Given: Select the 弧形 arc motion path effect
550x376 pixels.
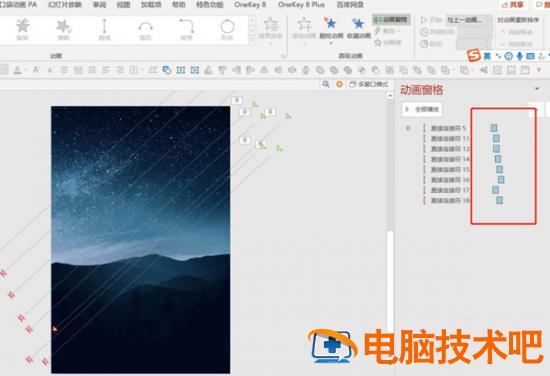Looking at the screenshot, I should pos(145,29).
